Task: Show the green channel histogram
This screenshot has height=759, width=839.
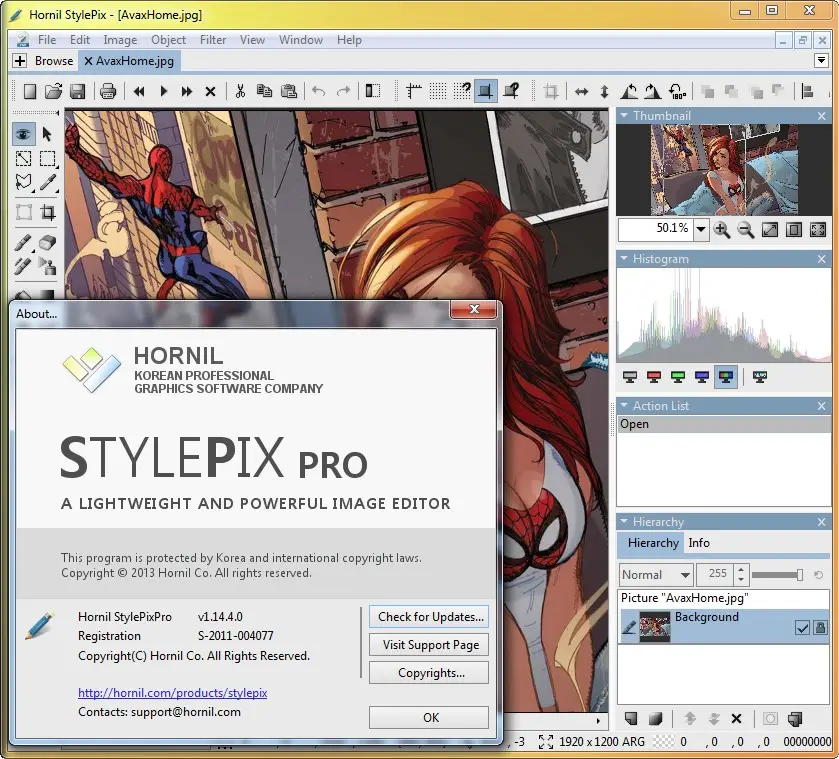Action: click(678, 377)
